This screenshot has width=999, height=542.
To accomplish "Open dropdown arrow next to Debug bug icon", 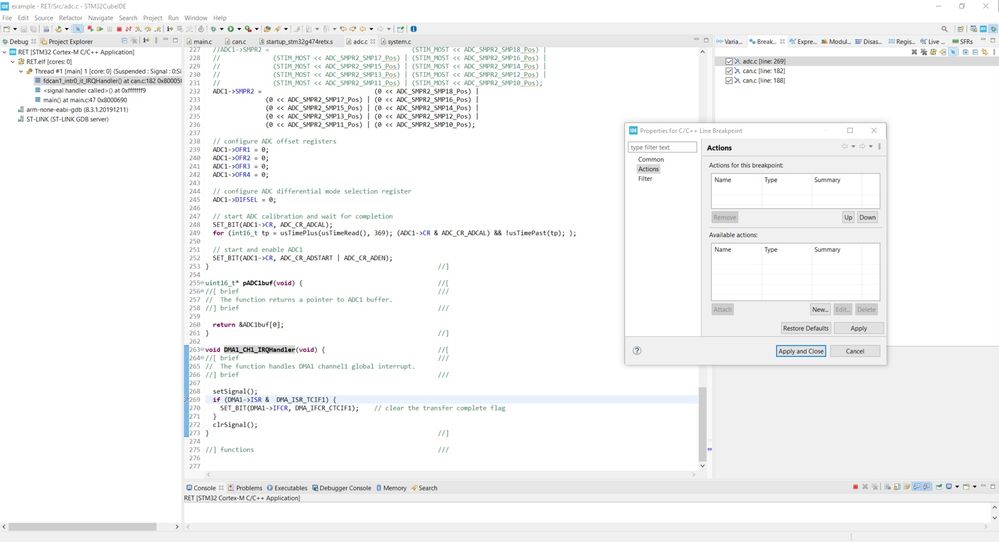I will click(222, 29).
